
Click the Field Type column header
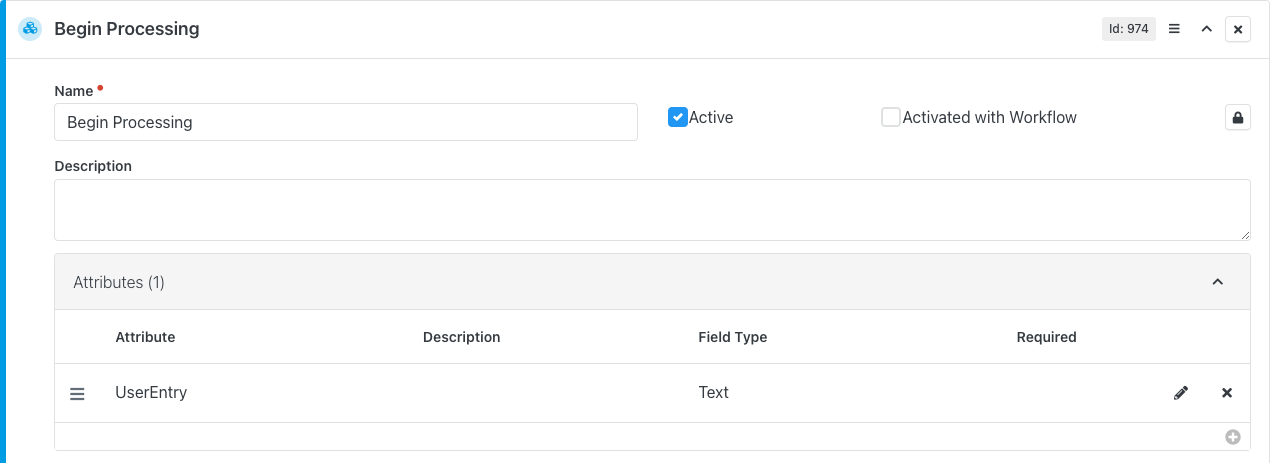pos(733,337)
